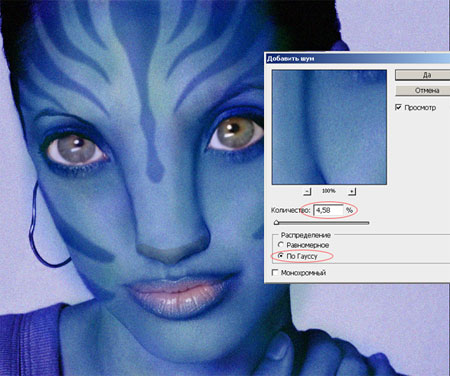Select По Гауссу distribution radio button
The image size is (450, 376).
click(281, 256)
